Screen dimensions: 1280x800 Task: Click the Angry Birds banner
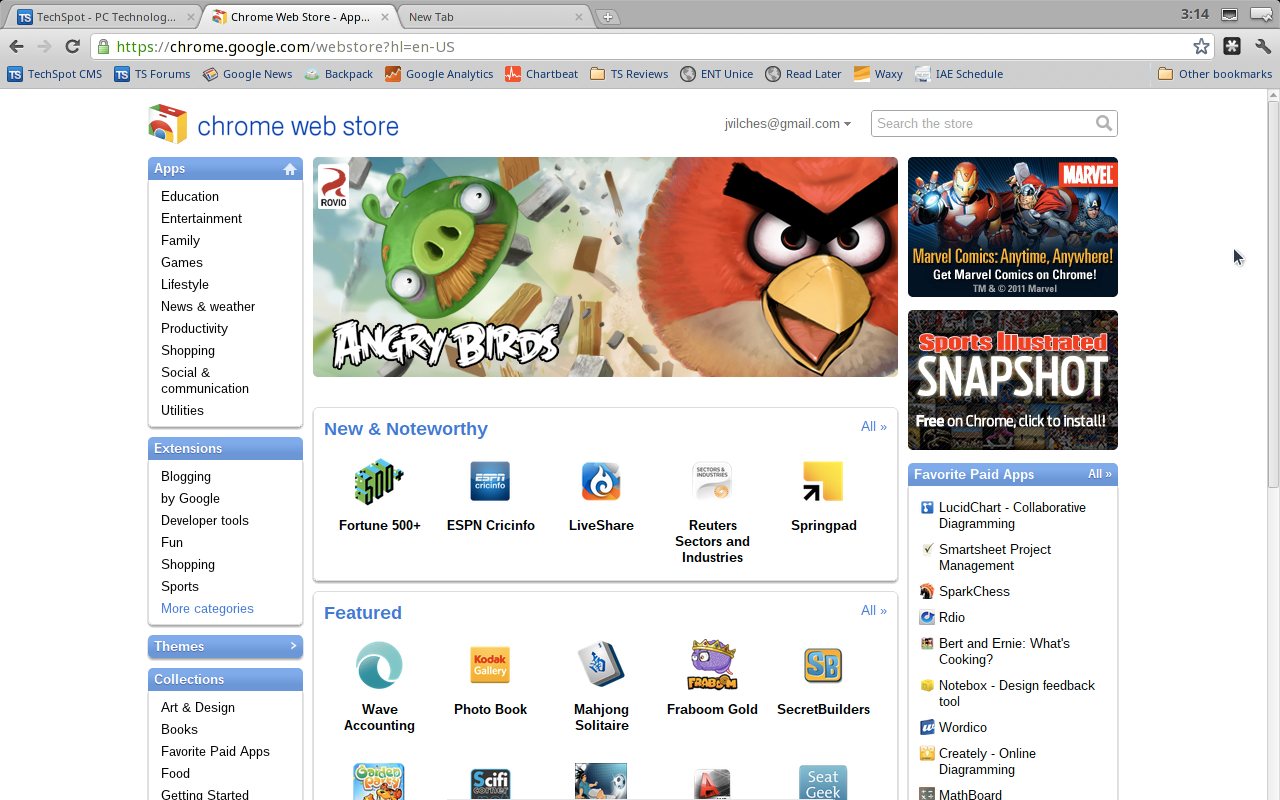pos(605,267)
